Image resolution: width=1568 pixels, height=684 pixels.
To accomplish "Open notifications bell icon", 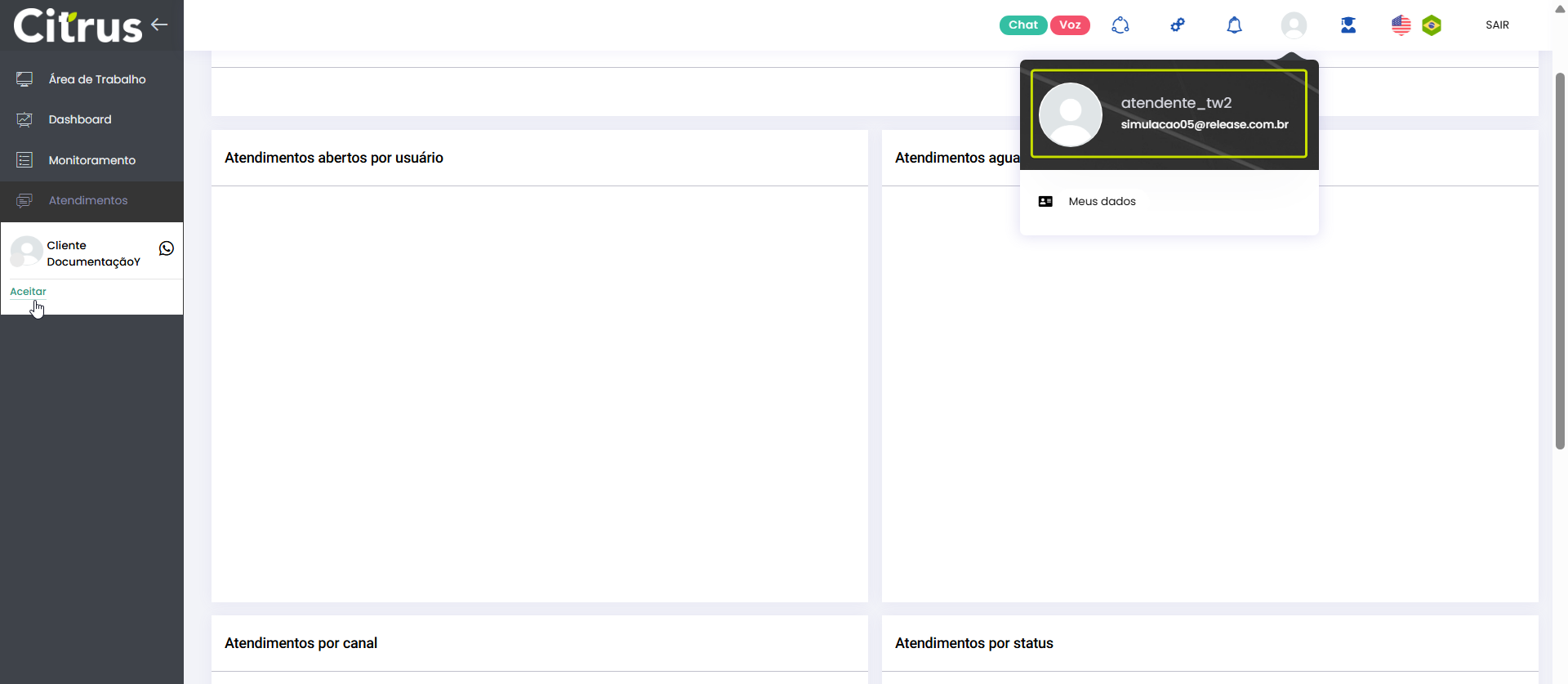I will click(1234, 25).
